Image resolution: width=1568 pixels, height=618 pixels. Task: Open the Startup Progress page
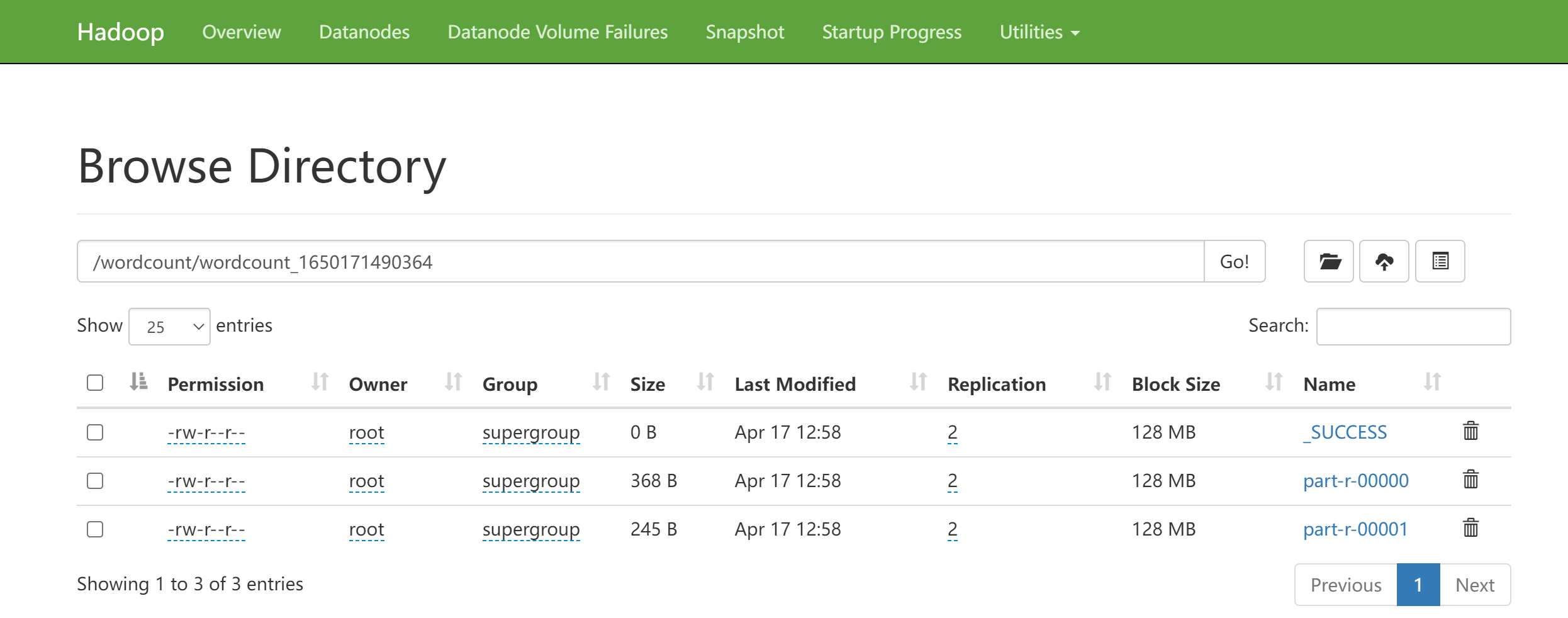pyautogui.click(x=891, y=32)
